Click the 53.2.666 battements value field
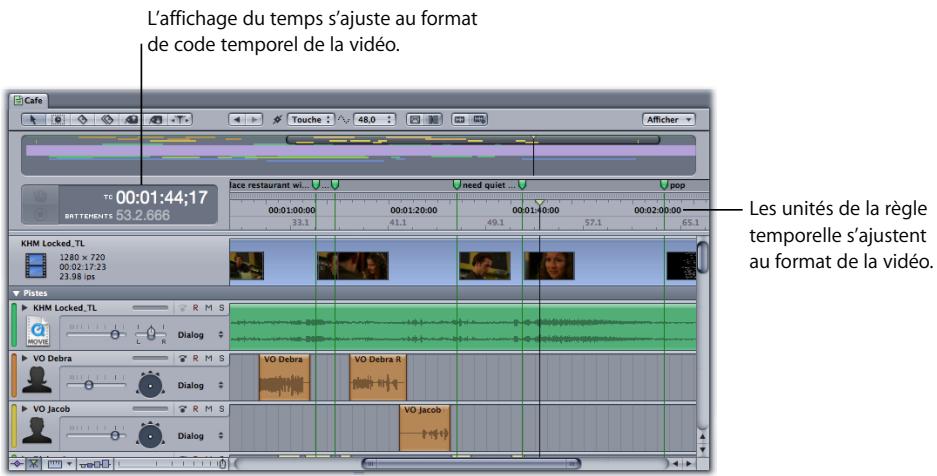 142,216
